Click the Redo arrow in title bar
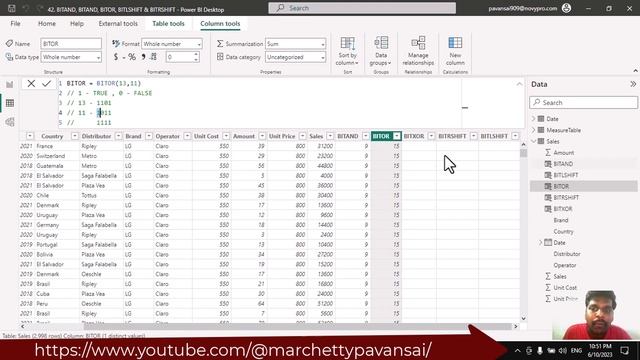Viewport: 640px width, 360px height. 40,8
